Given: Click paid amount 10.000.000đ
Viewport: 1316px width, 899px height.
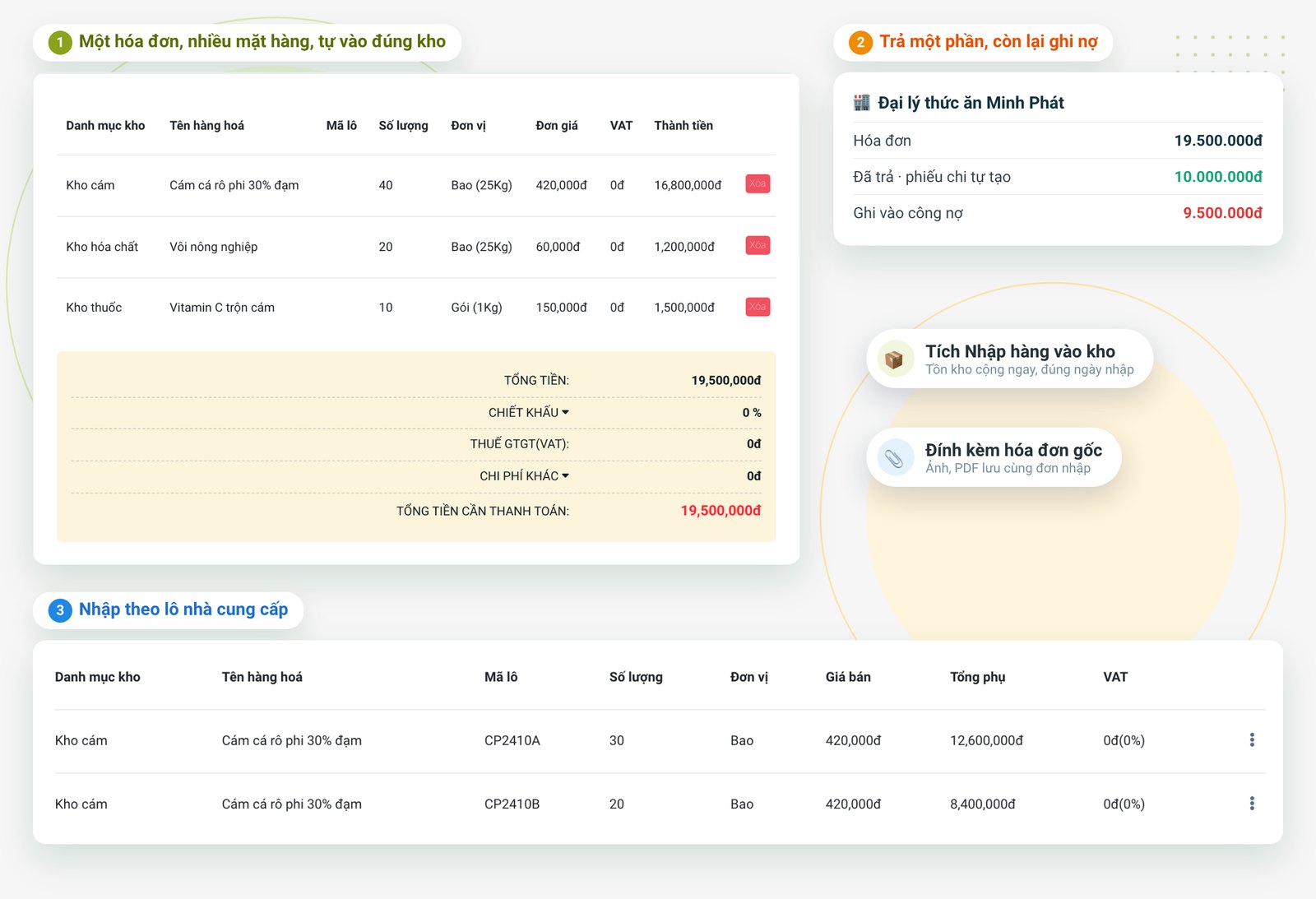Looking at the screenshot, I should tap(1218, 177).
